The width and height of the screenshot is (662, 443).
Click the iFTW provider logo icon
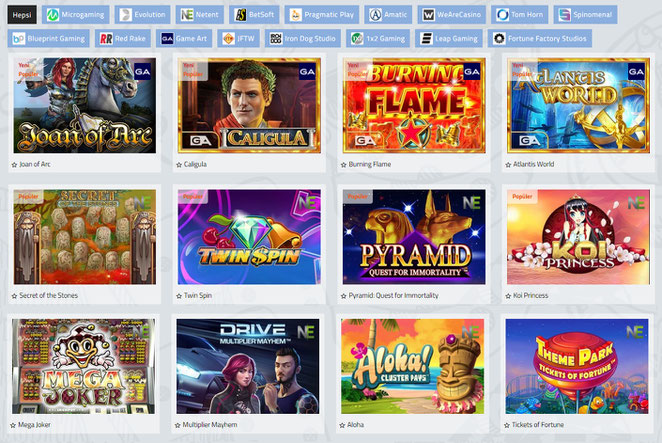(228, 39)
